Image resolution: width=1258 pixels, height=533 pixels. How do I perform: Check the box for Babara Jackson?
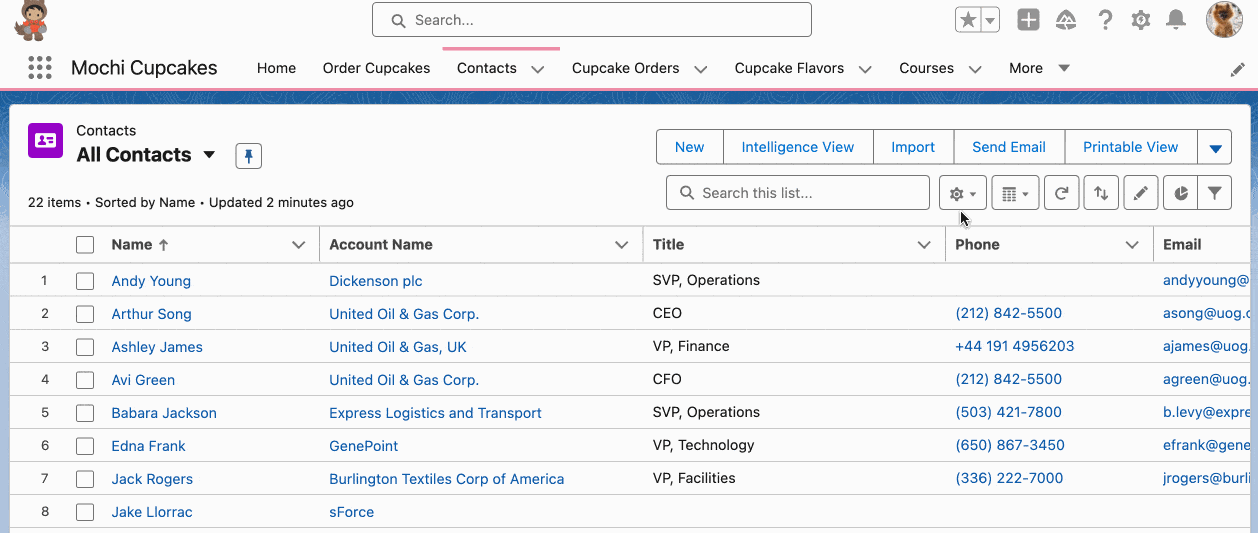pyautogui.click(x=85, y=413)
